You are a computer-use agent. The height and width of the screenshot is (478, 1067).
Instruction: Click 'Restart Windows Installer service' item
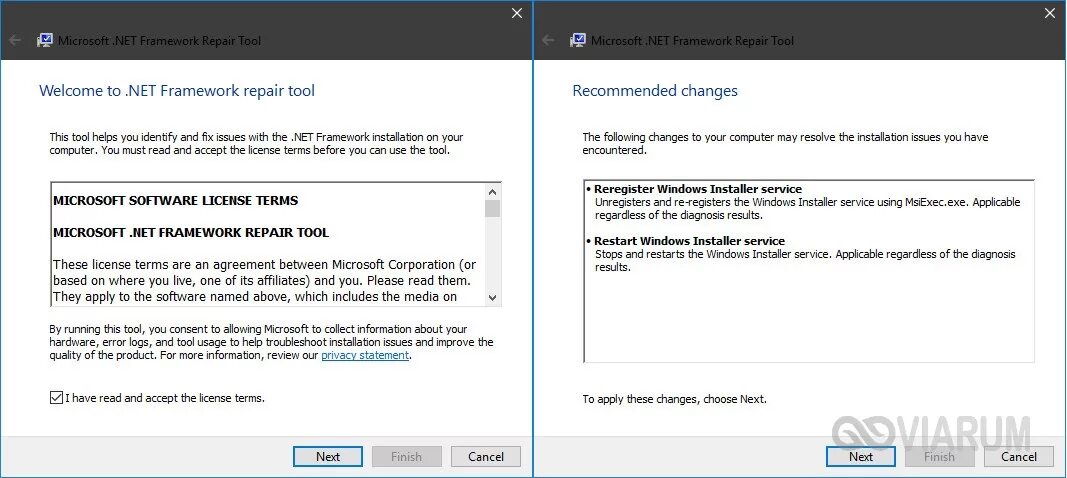[689, 241]
